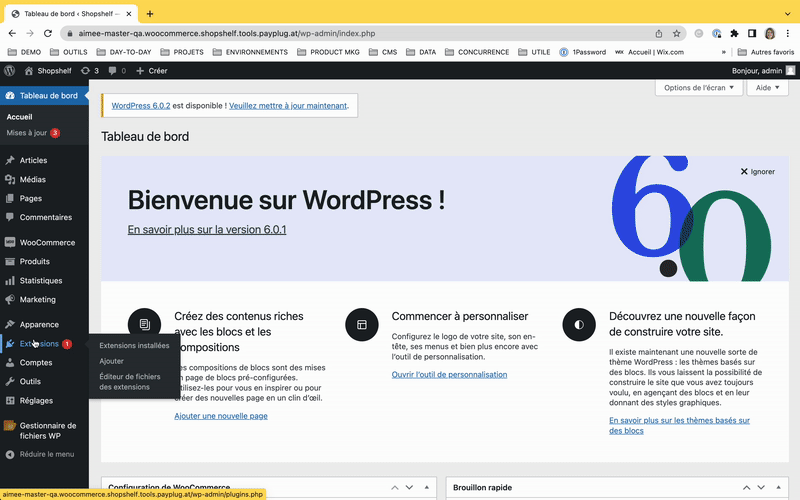Click the share page icon in address bar
Screen dimensions: 800x500
[x=659, y=34]
